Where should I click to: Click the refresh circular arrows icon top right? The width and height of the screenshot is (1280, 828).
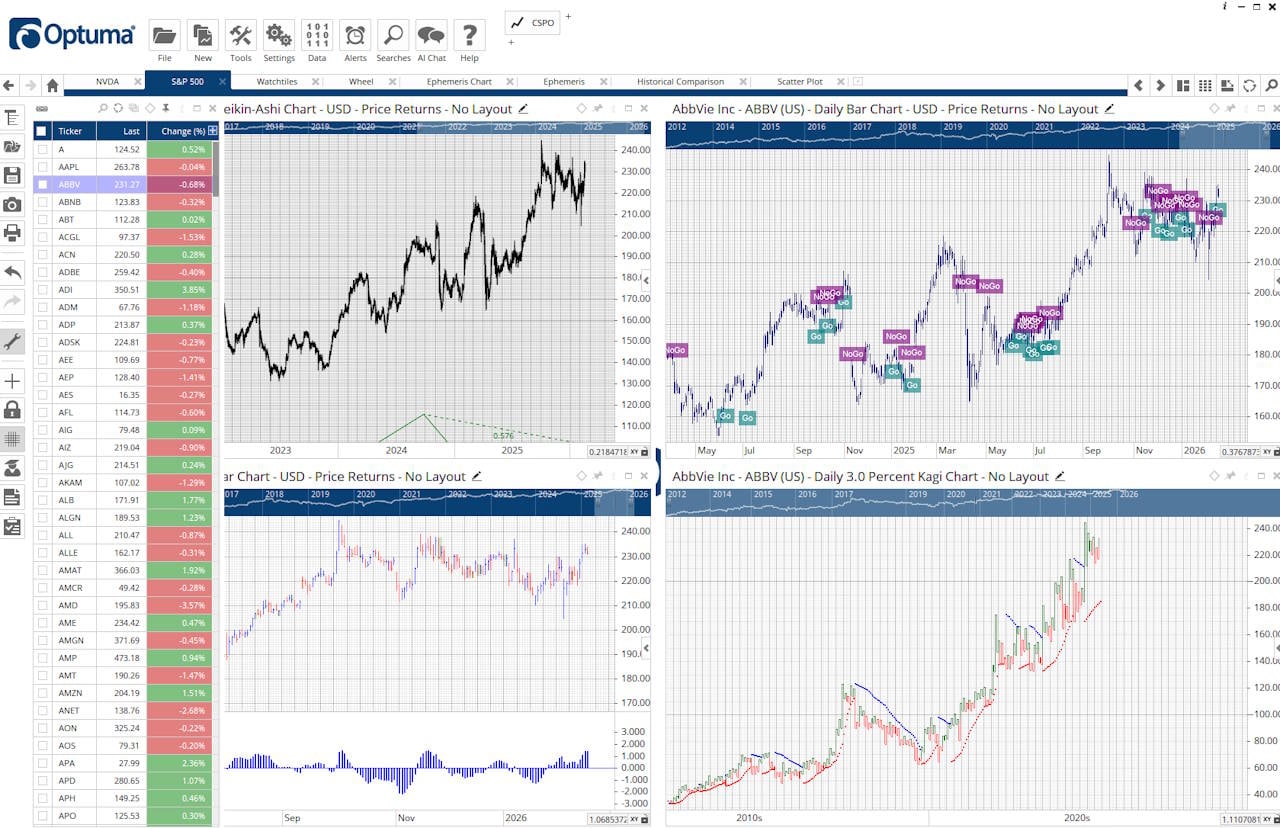pyautogui.click(x=1249, y=86)
